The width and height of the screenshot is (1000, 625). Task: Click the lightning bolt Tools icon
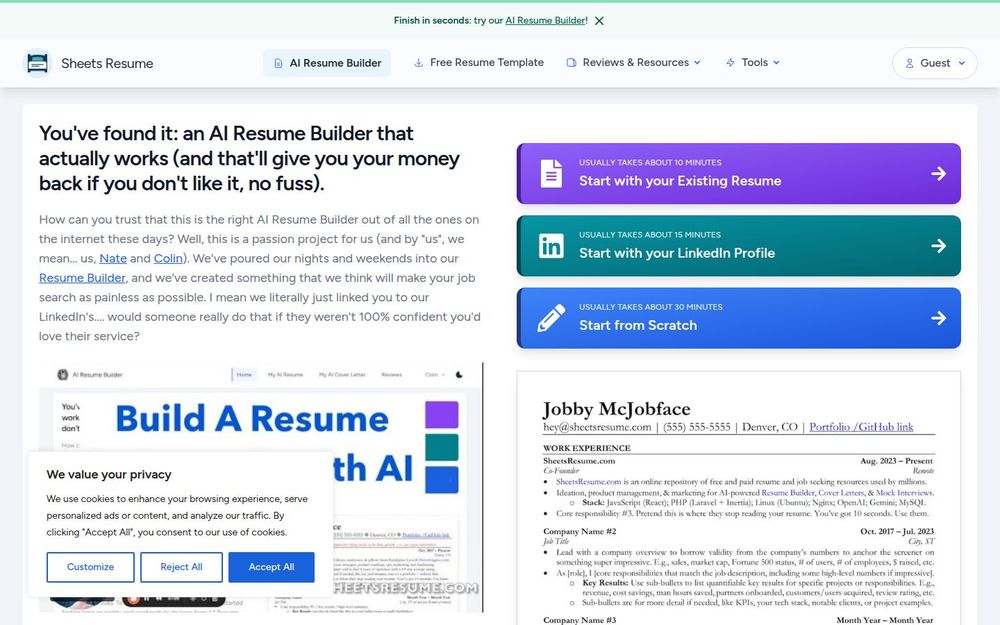point(730,62)
